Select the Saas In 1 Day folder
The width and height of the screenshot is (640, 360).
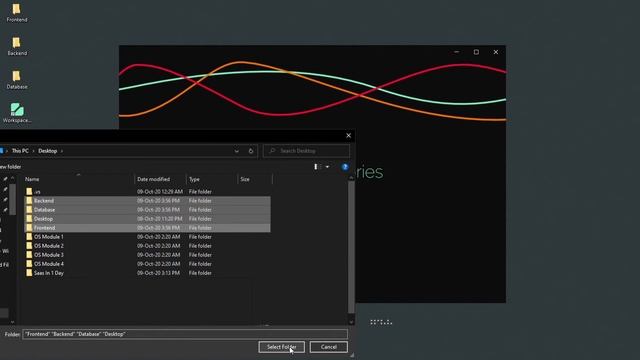pyautogui.click(x=147, y=273)
